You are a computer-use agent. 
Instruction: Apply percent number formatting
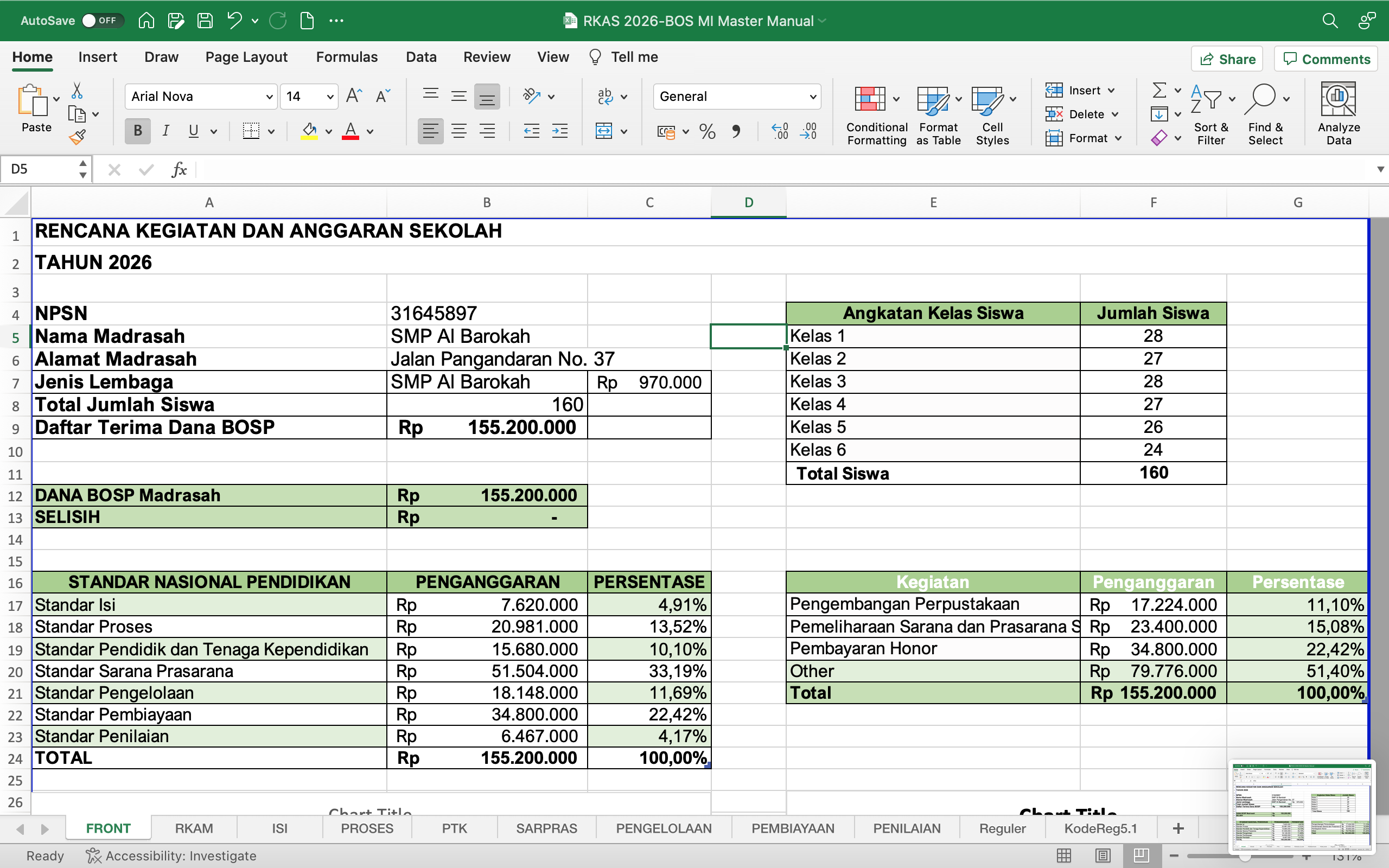pos(707,131)
